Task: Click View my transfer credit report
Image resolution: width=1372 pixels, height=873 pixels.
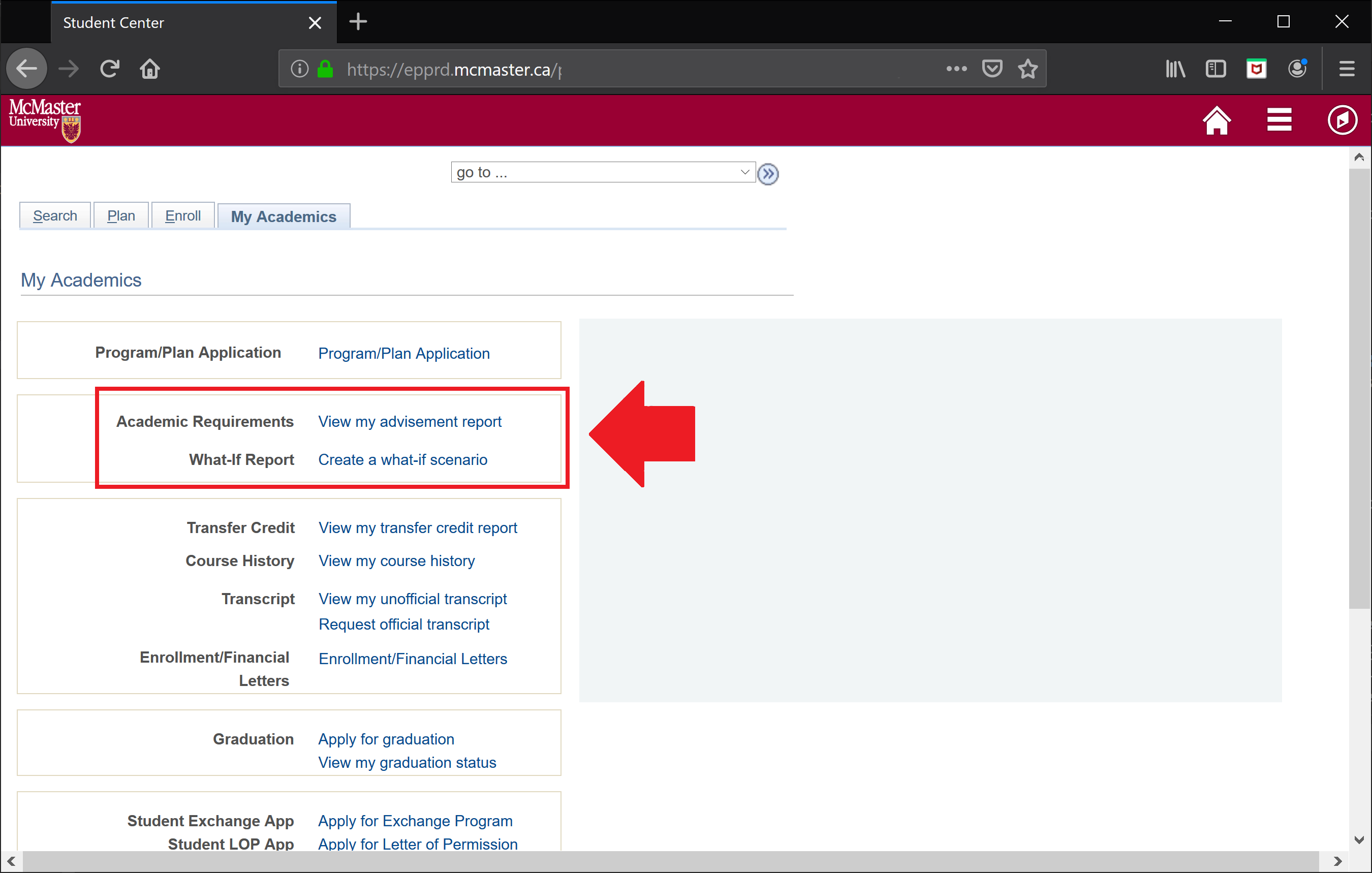Action: coord(418,527)
